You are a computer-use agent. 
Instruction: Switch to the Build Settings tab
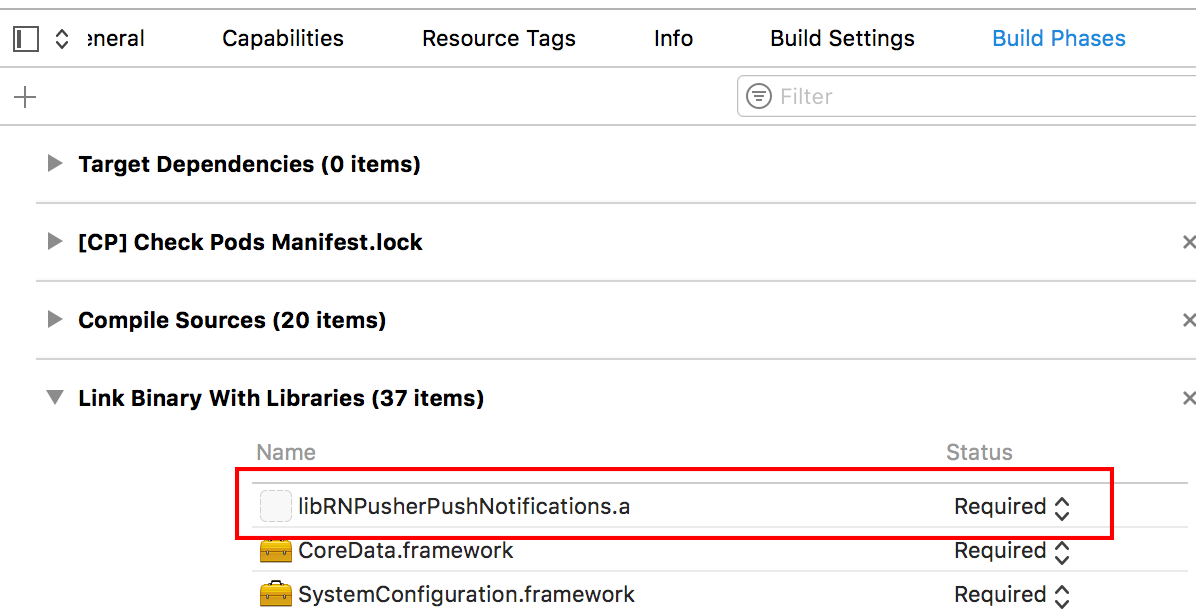(x=842, y=38)
